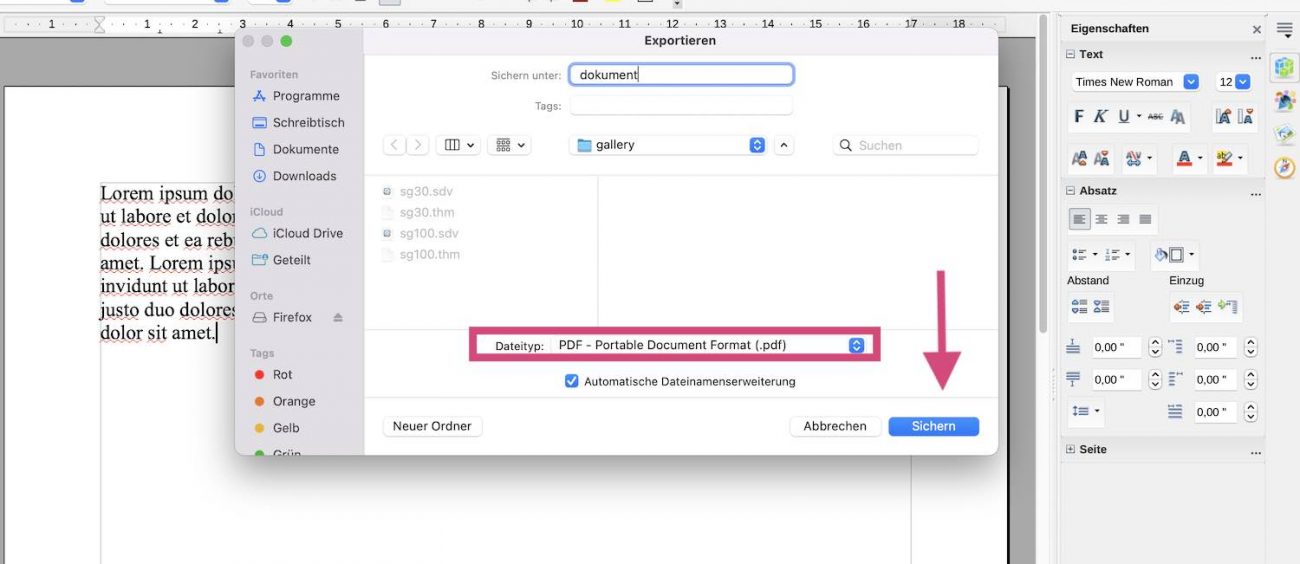Open the icon grouping dropdown

pos(510,145)
